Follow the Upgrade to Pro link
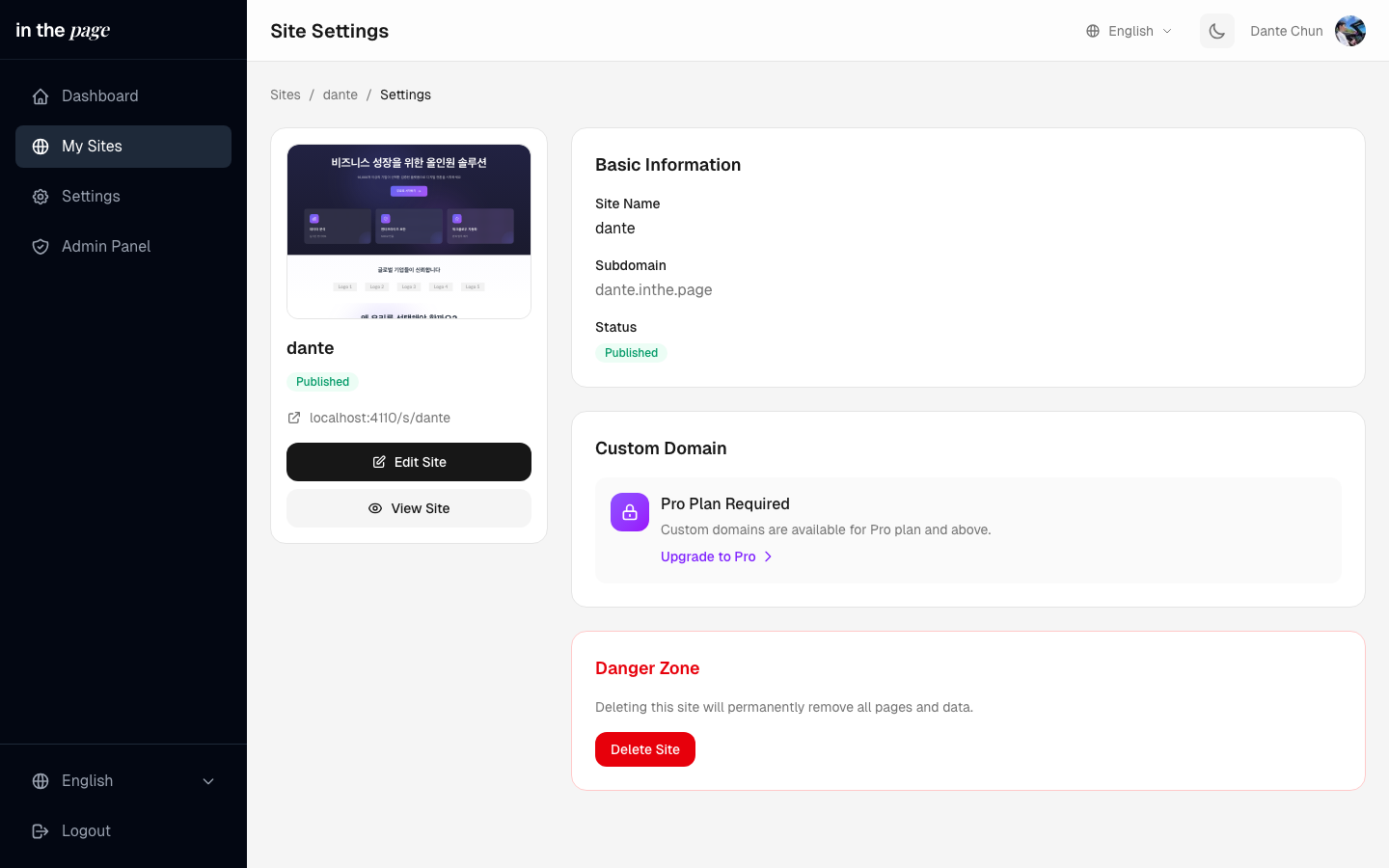1389x868 pixels. (x=708, y=556)
